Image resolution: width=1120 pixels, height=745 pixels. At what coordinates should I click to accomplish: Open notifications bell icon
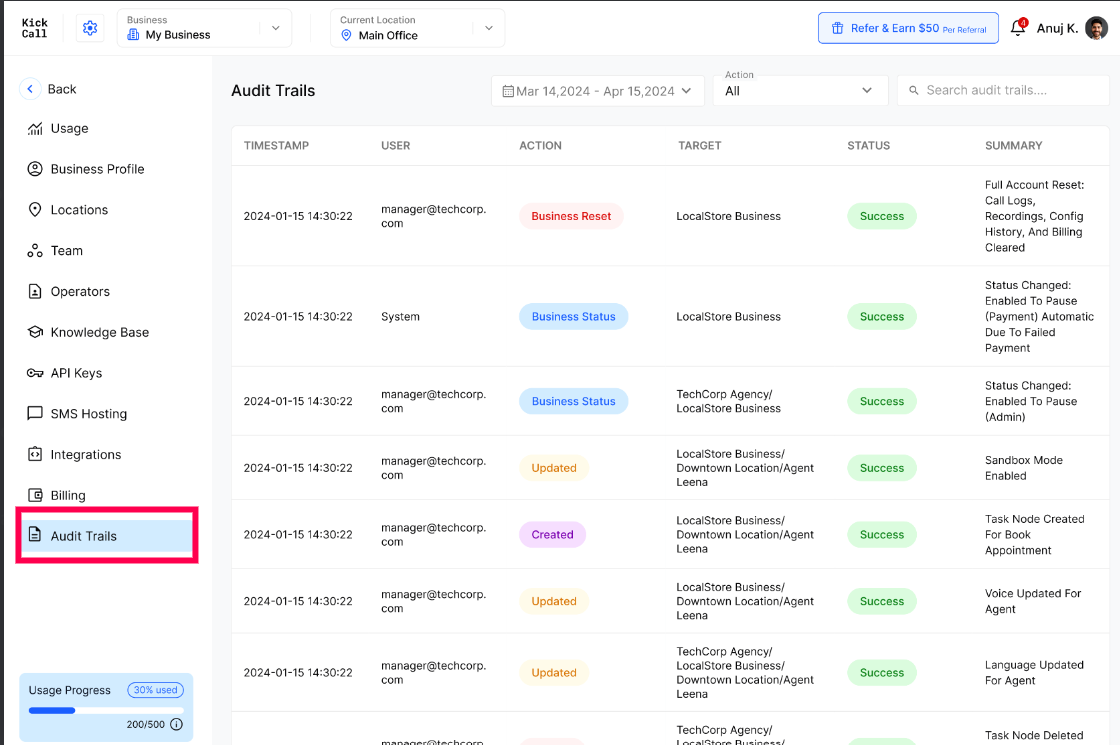pos(1018,28)
